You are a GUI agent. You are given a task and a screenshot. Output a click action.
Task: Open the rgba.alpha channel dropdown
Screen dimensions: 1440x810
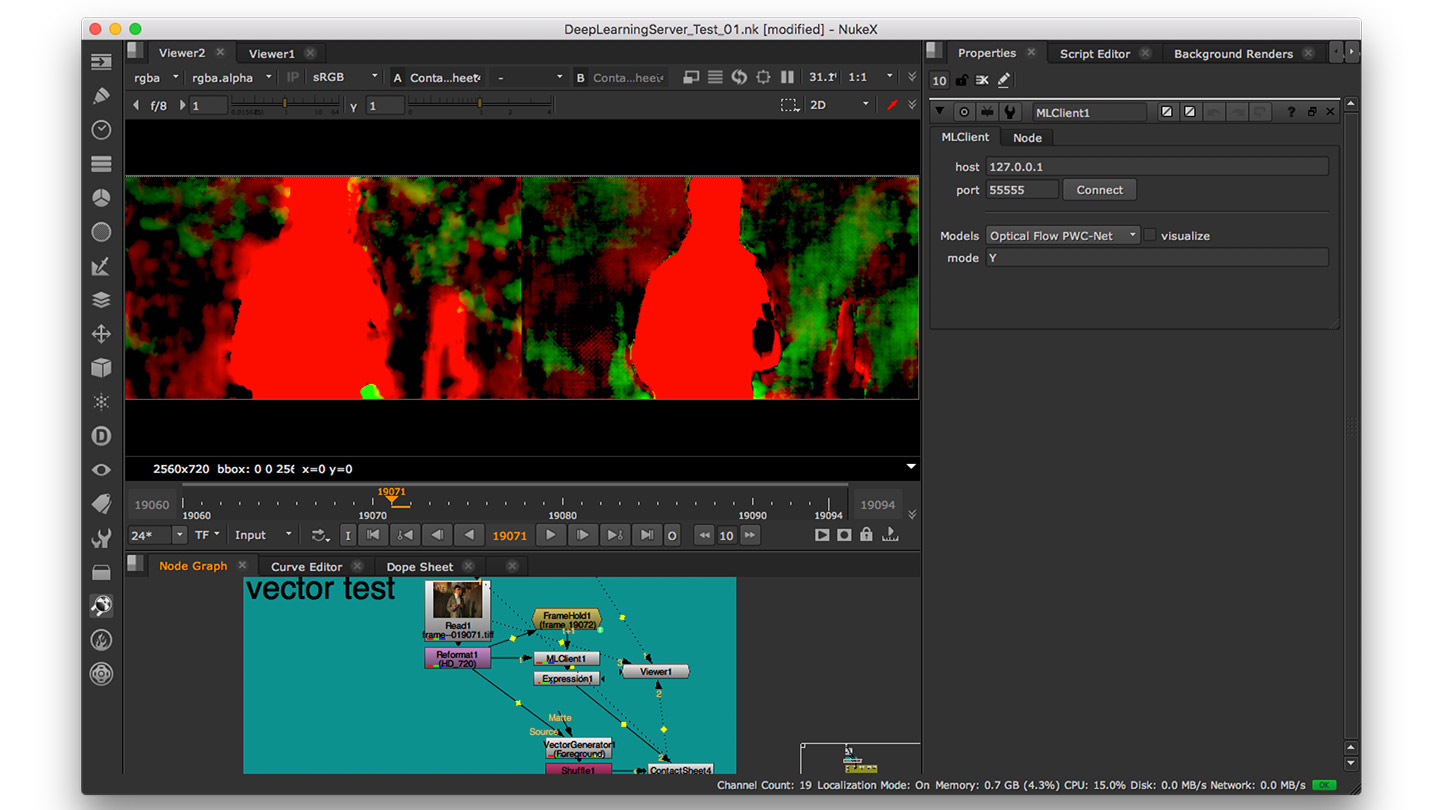point(232,77)
